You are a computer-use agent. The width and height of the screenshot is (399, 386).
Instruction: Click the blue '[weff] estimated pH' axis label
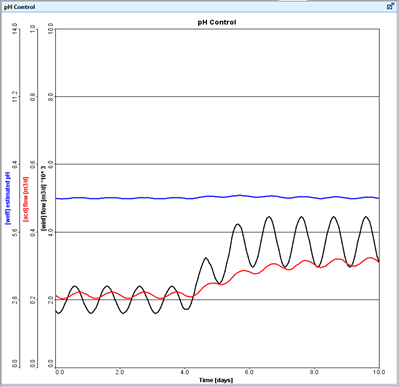coord(9,197)
